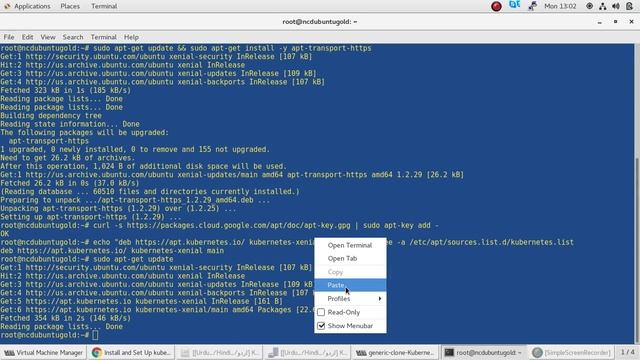The image size is (640, 360).
Task: Switch to the first [Urdu../Hindi.. taskbar window
Action: click(220, 352)
